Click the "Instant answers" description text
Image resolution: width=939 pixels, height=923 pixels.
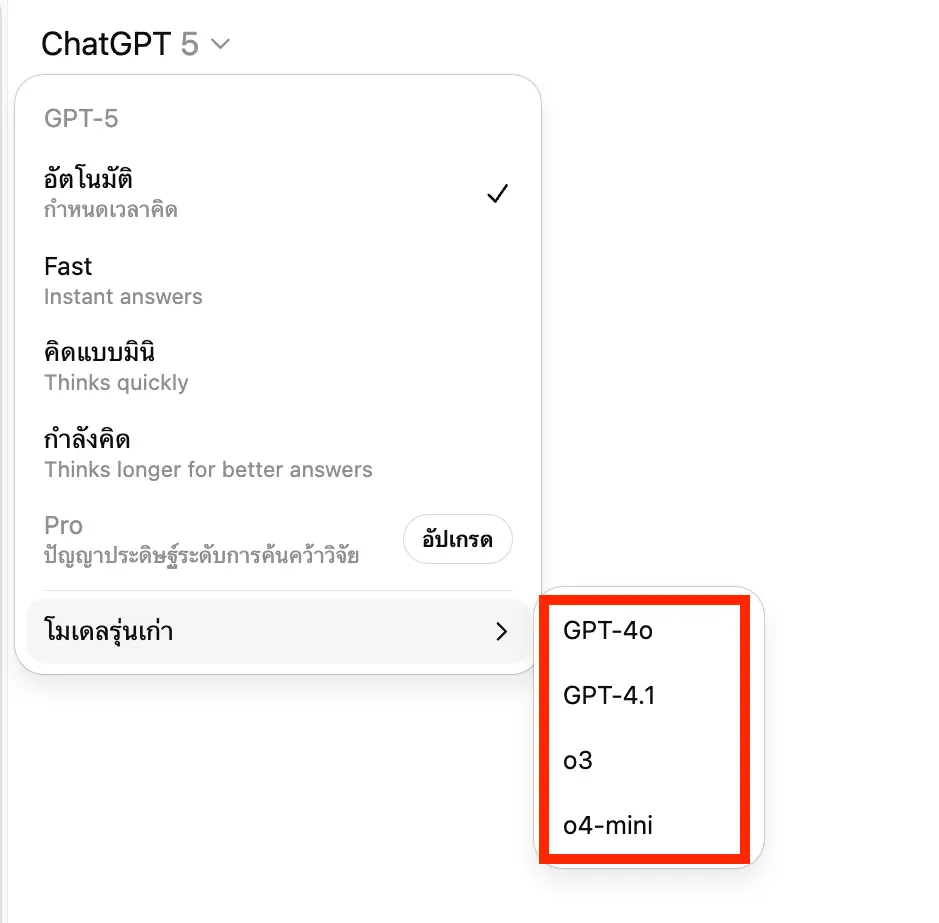click(123, 297)
